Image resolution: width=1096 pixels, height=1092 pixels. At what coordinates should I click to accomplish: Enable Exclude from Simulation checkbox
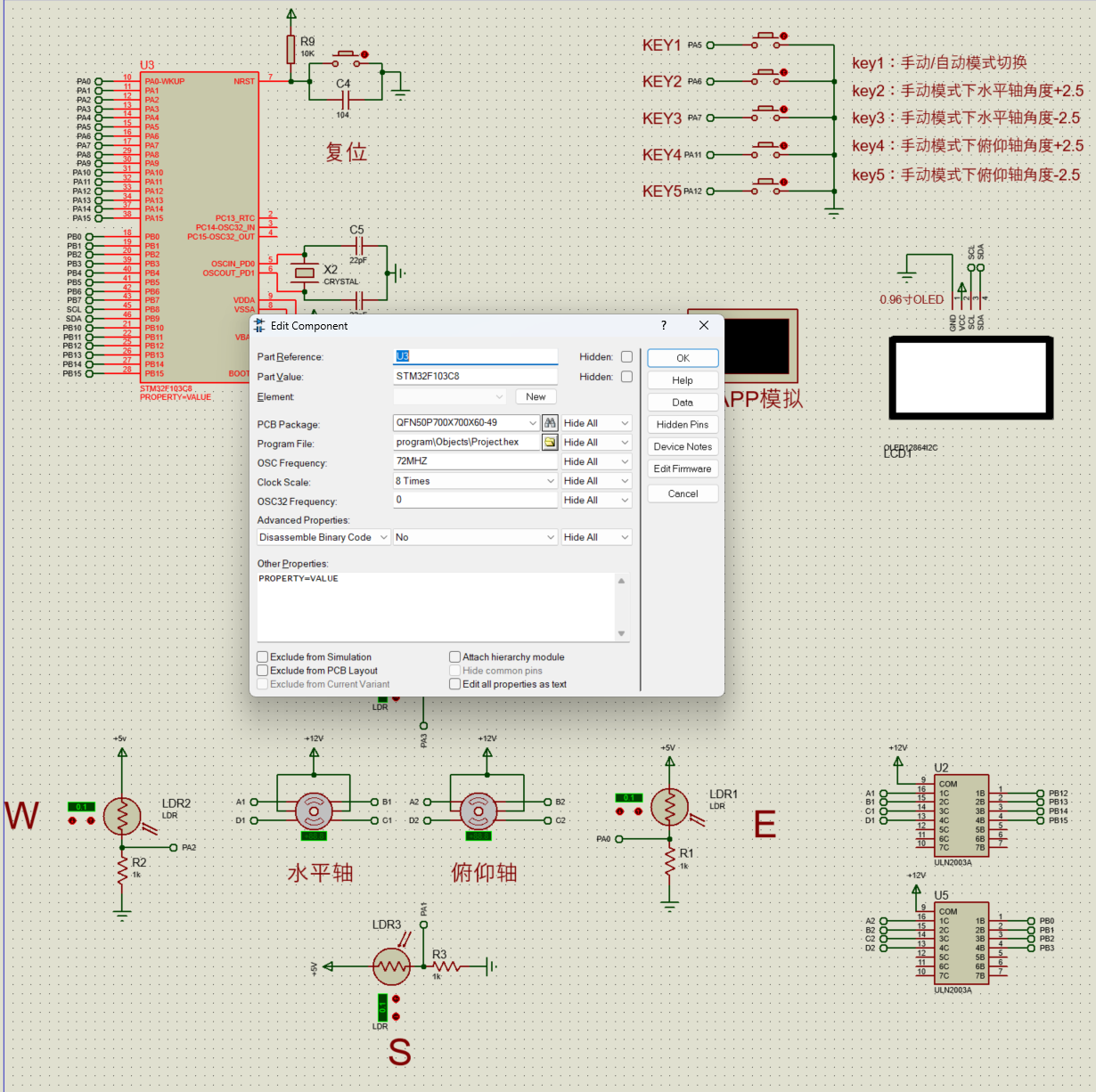[263, 656]
